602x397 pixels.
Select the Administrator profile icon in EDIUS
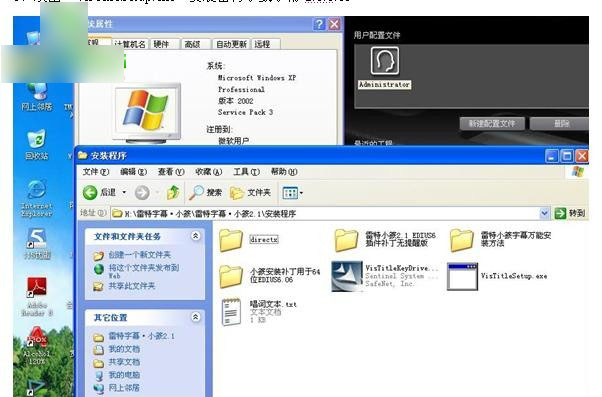[x=385, y=61]
